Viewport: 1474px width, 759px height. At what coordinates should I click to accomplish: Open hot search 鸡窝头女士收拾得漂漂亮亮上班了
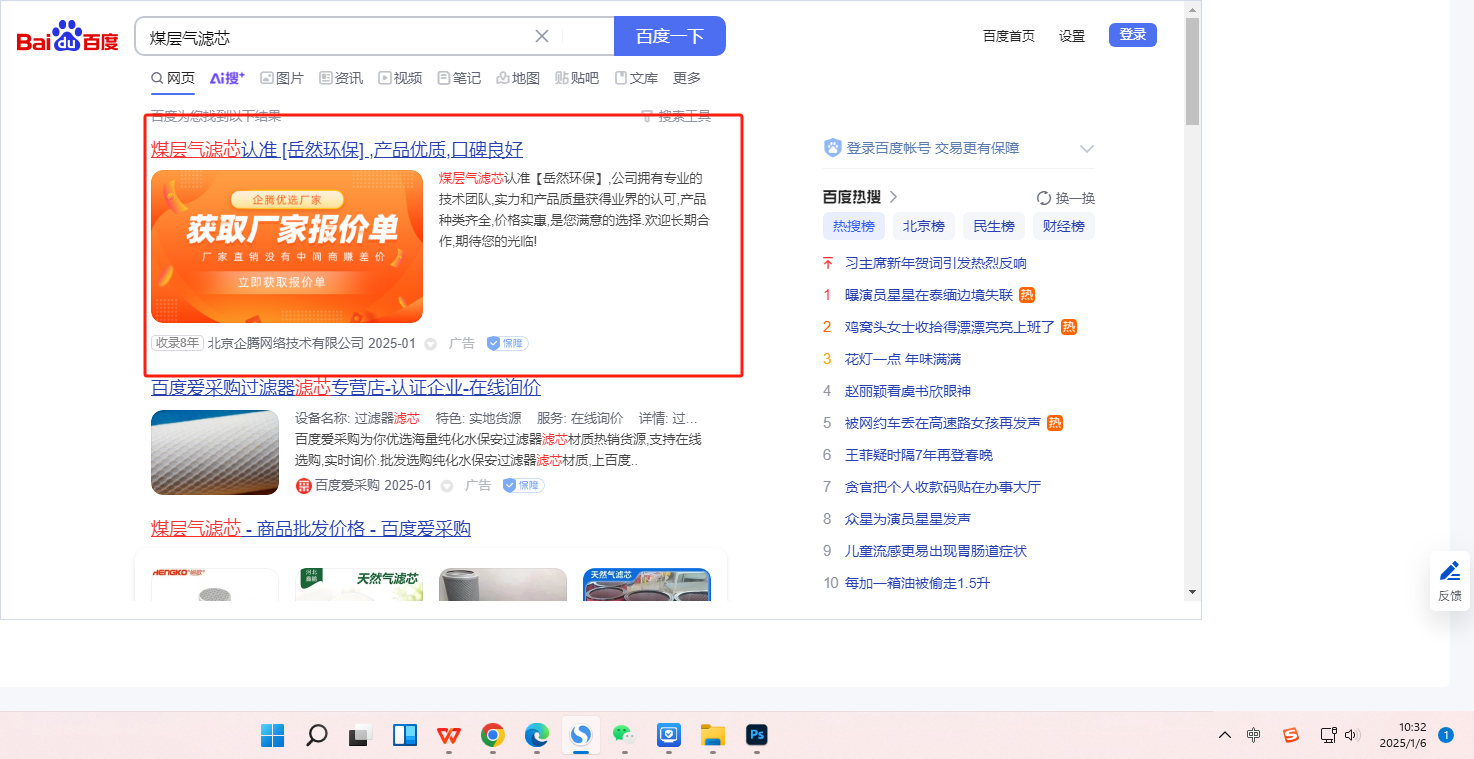(x=950, y=327)
